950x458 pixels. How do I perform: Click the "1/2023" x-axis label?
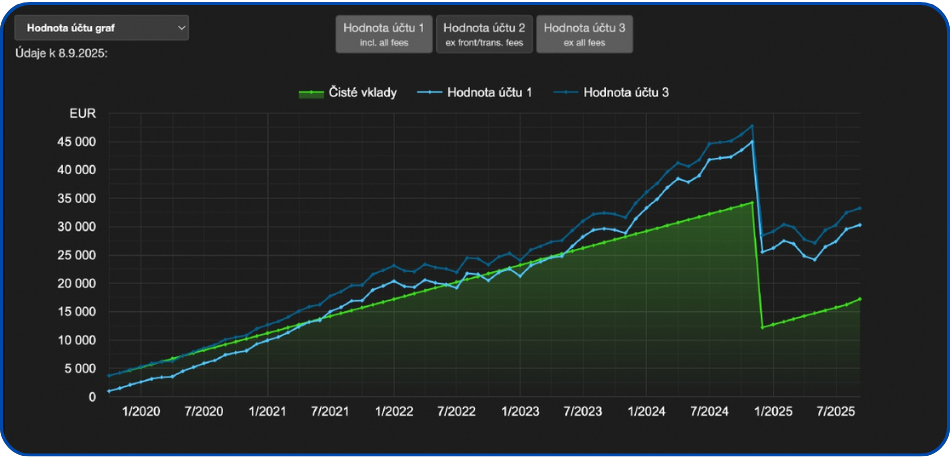(x=520, y=411)
